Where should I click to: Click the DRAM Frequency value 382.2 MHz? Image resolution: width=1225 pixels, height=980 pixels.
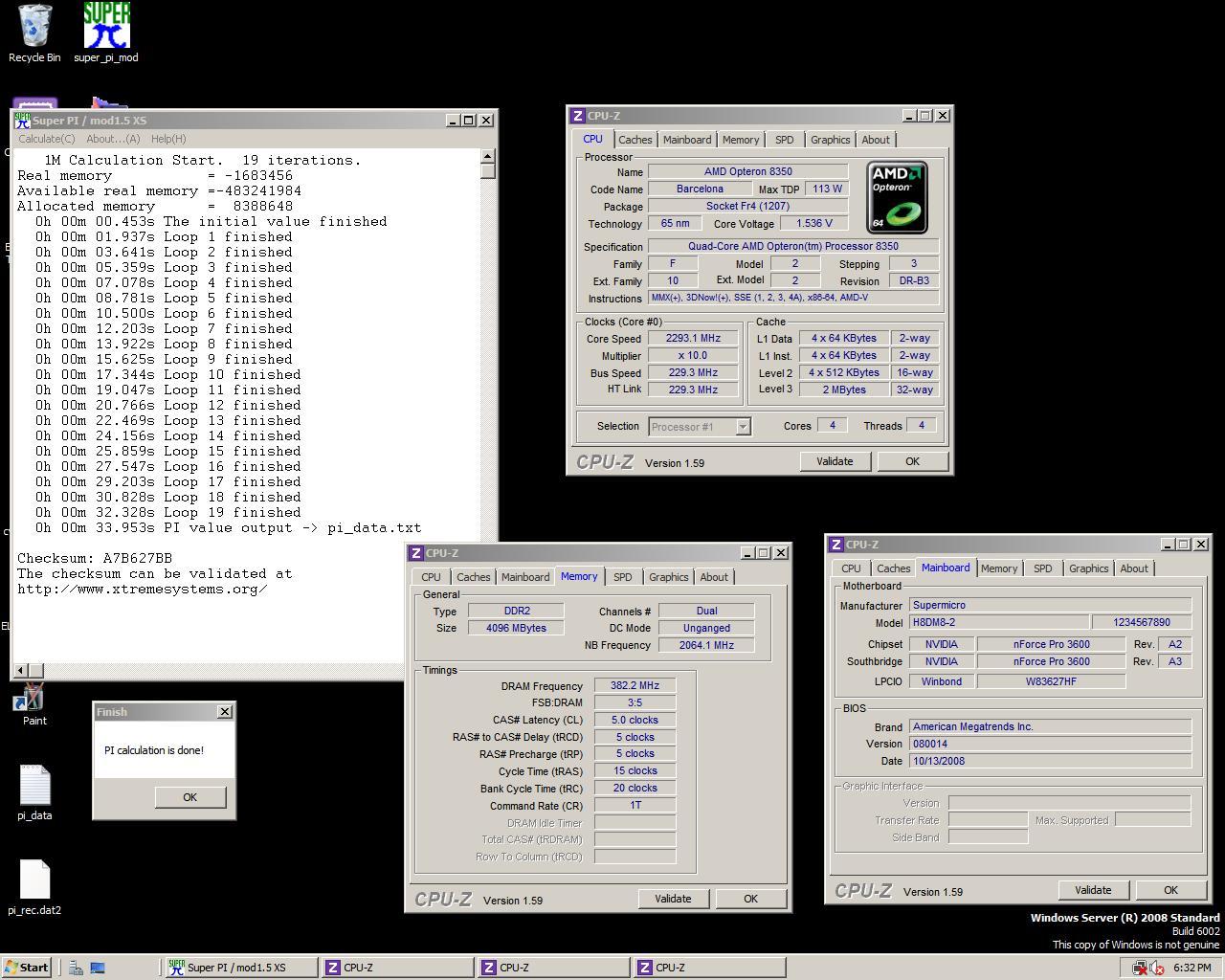point(635,686)
